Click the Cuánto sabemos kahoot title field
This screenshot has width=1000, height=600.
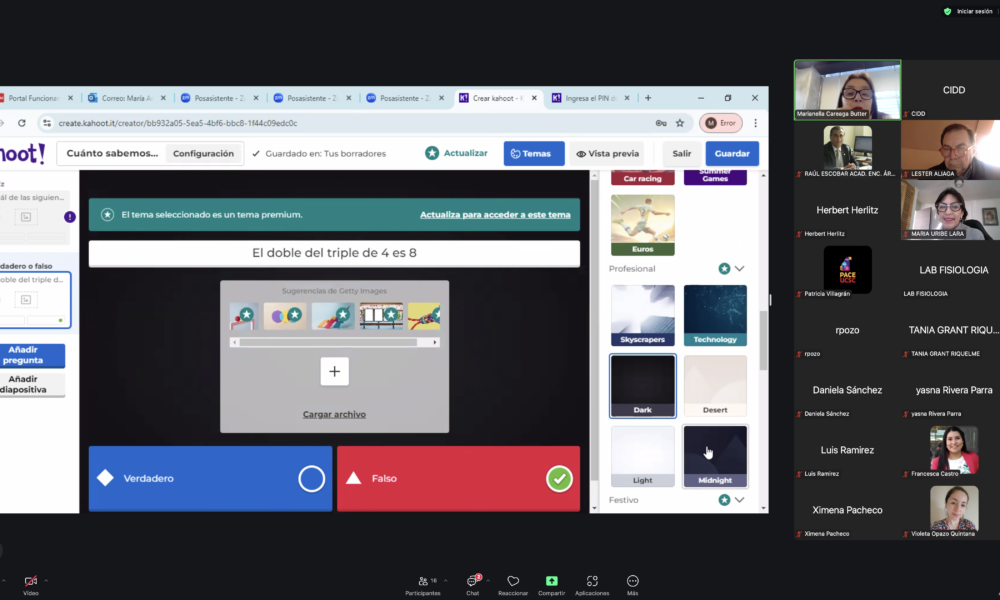[x=112, y=154]
